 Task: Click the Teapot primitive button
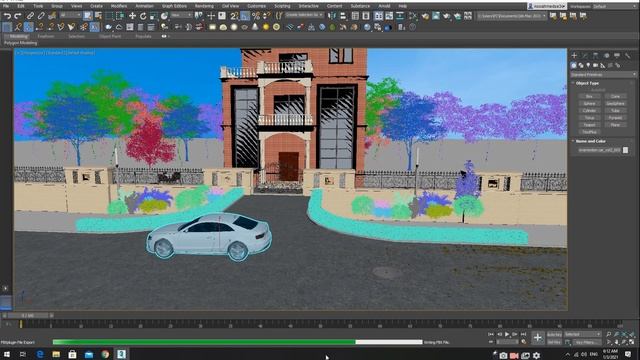point(589,125)
